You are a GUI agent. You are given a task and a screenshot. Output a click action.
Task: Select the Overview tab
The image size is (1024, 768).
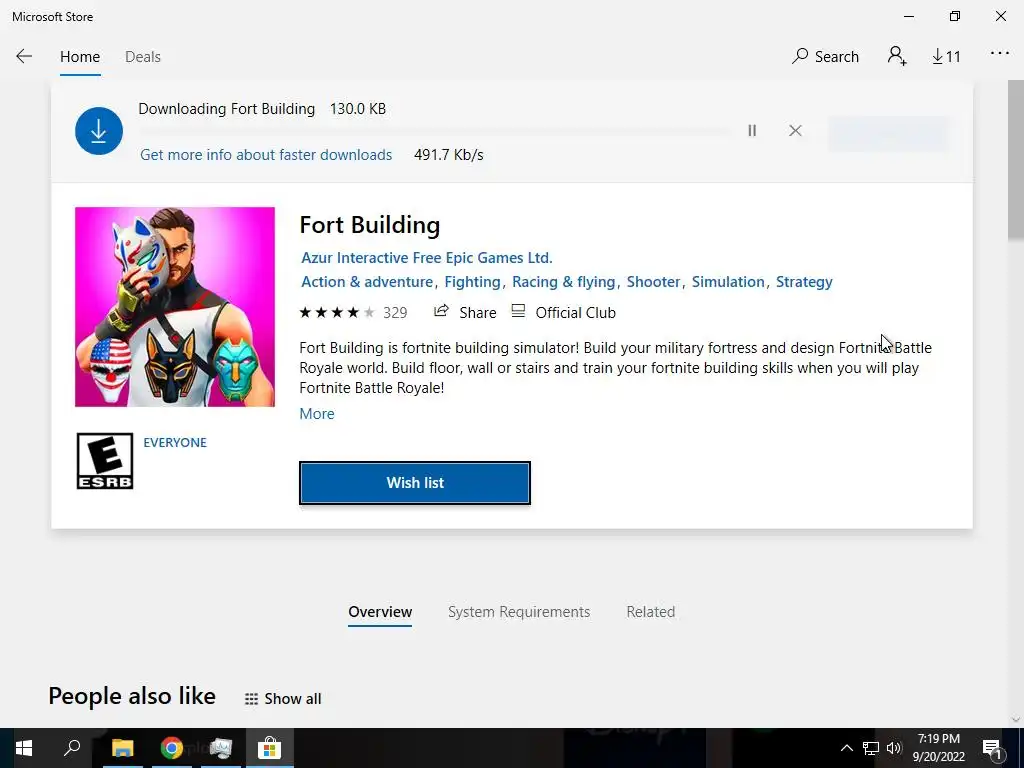coord(380,612)
